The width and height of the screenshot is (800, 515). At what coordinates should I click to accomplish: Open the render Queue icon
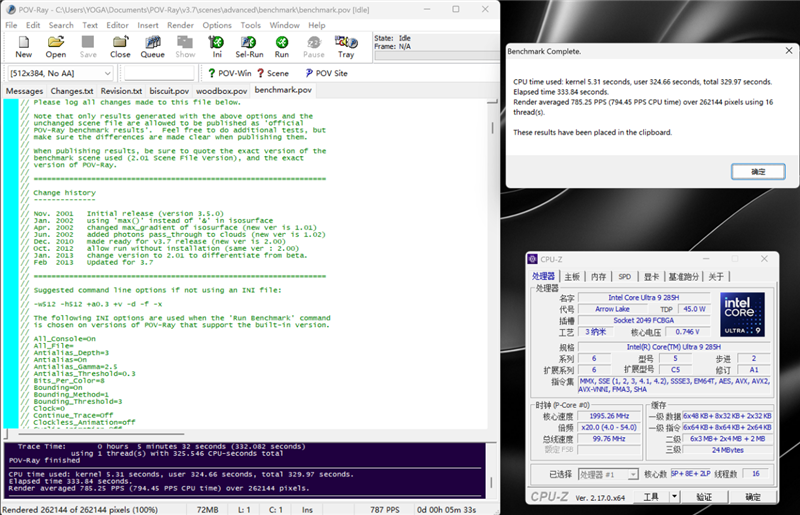pos(153,47)
